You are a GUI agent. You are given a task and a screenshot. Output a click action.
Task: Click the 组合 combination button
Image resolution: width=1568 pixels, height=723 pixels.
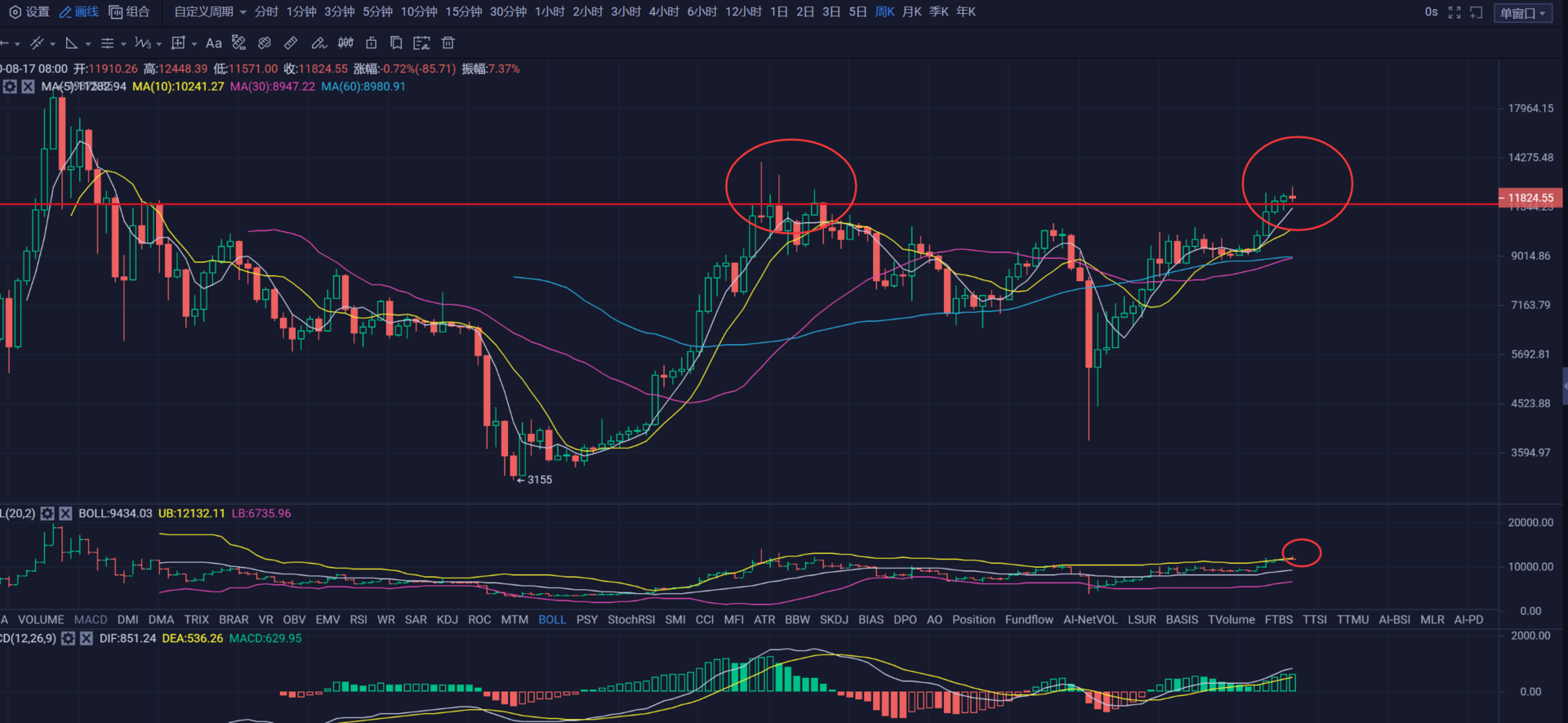(130, 12)
